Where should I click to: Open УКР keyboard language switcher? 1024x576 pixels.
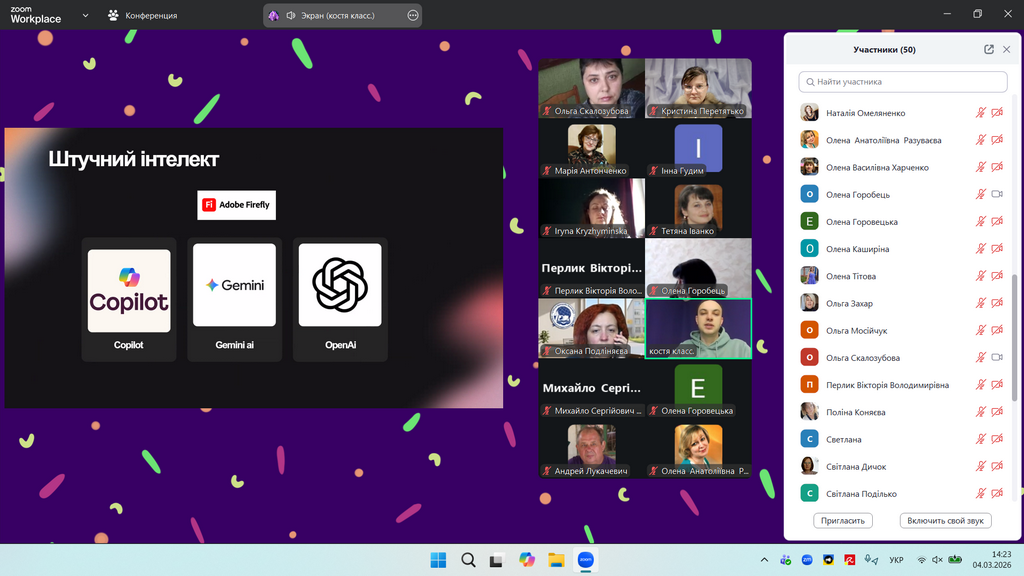tap(896, 560)
